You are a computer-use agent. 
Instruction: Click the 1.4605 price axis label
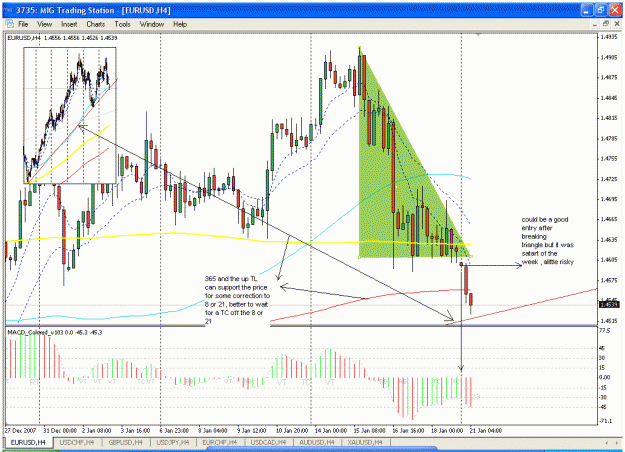(608, 260)
